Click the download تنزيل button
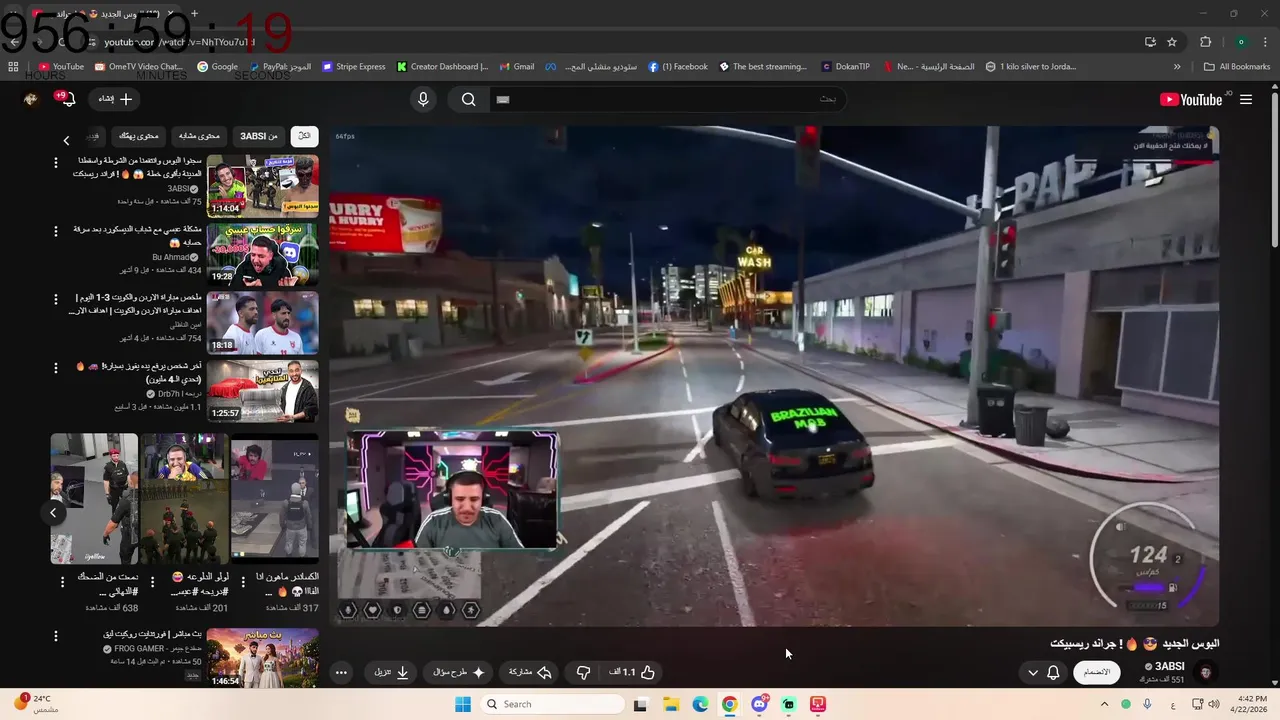This screenshot has width=1280, height=720. tap(391, 672)
